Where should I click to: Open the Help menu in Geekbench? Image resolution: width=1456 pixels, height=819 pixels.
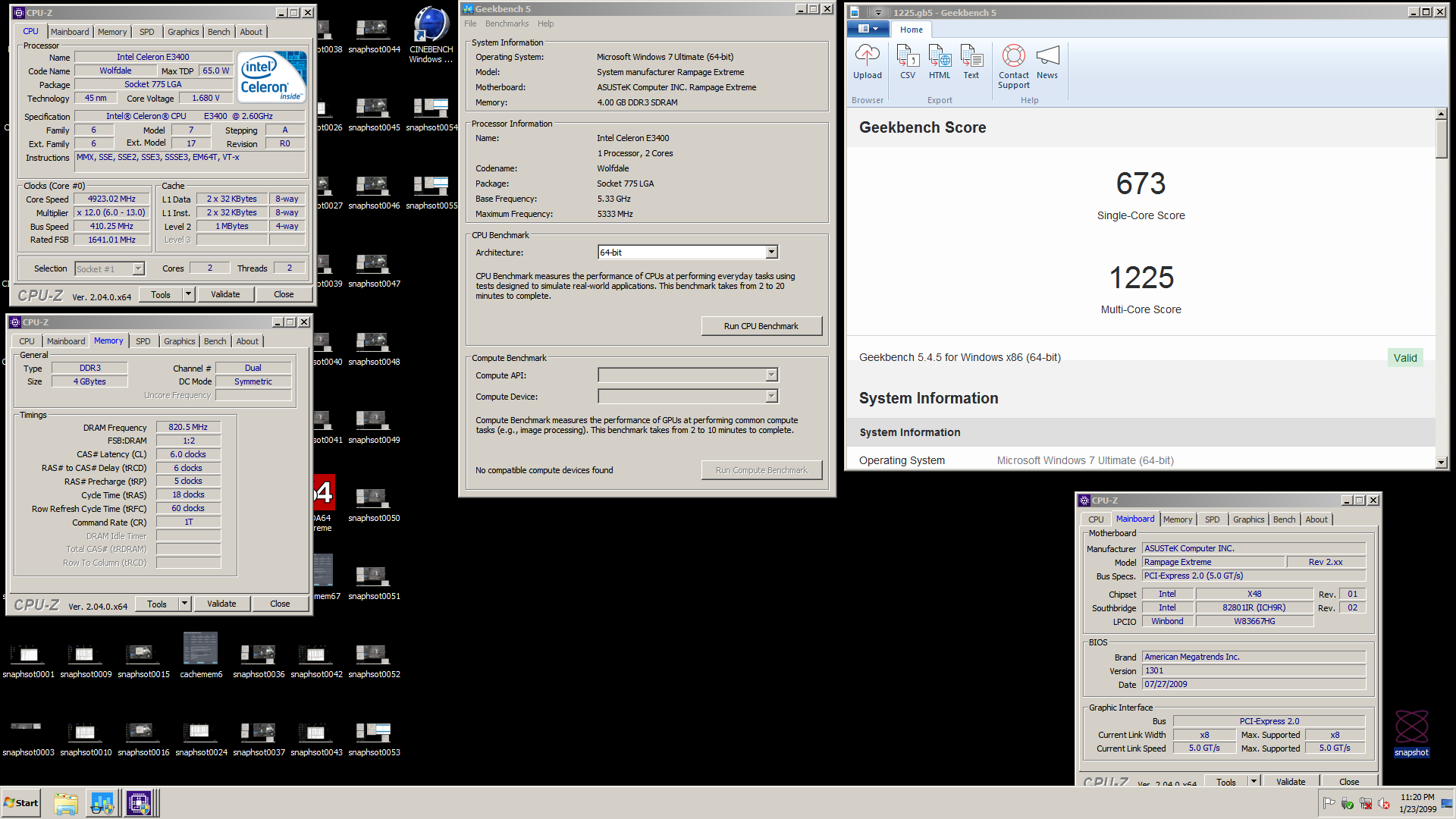click(545, 24)
